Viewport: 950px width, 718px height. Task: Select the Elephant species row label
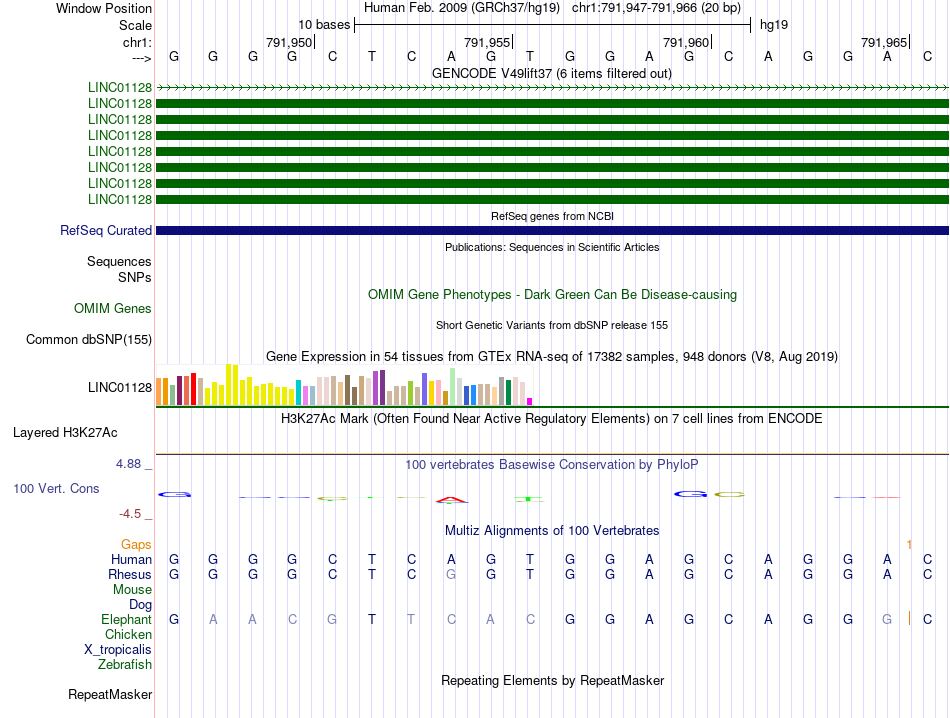point(126,620)
